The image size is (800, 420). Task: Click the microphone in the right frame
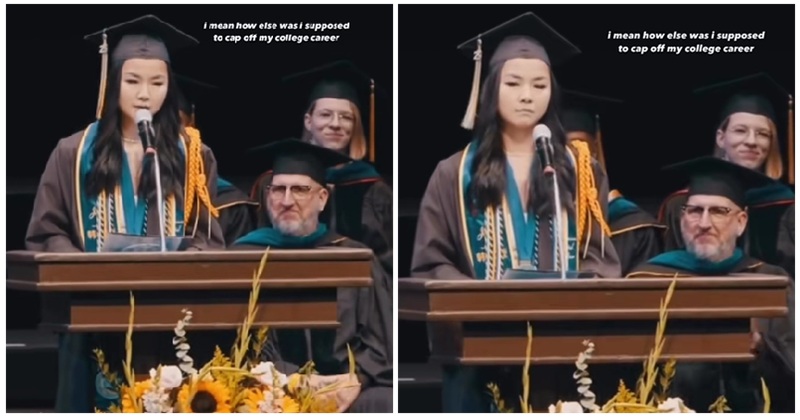pyautogui.click(x=543, y=146)
